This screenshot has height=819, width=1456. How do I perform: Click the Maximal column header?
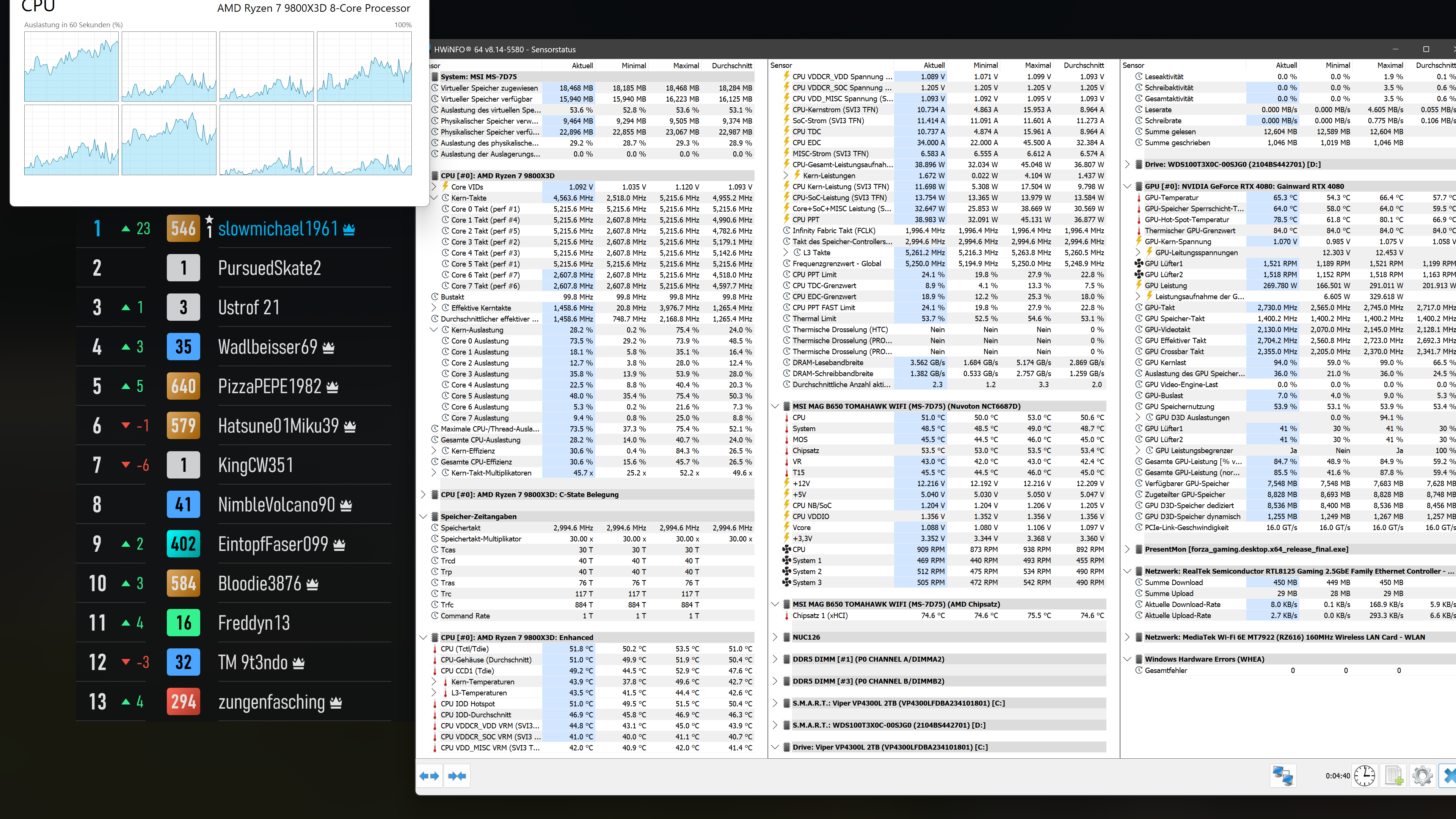(686, 66)
